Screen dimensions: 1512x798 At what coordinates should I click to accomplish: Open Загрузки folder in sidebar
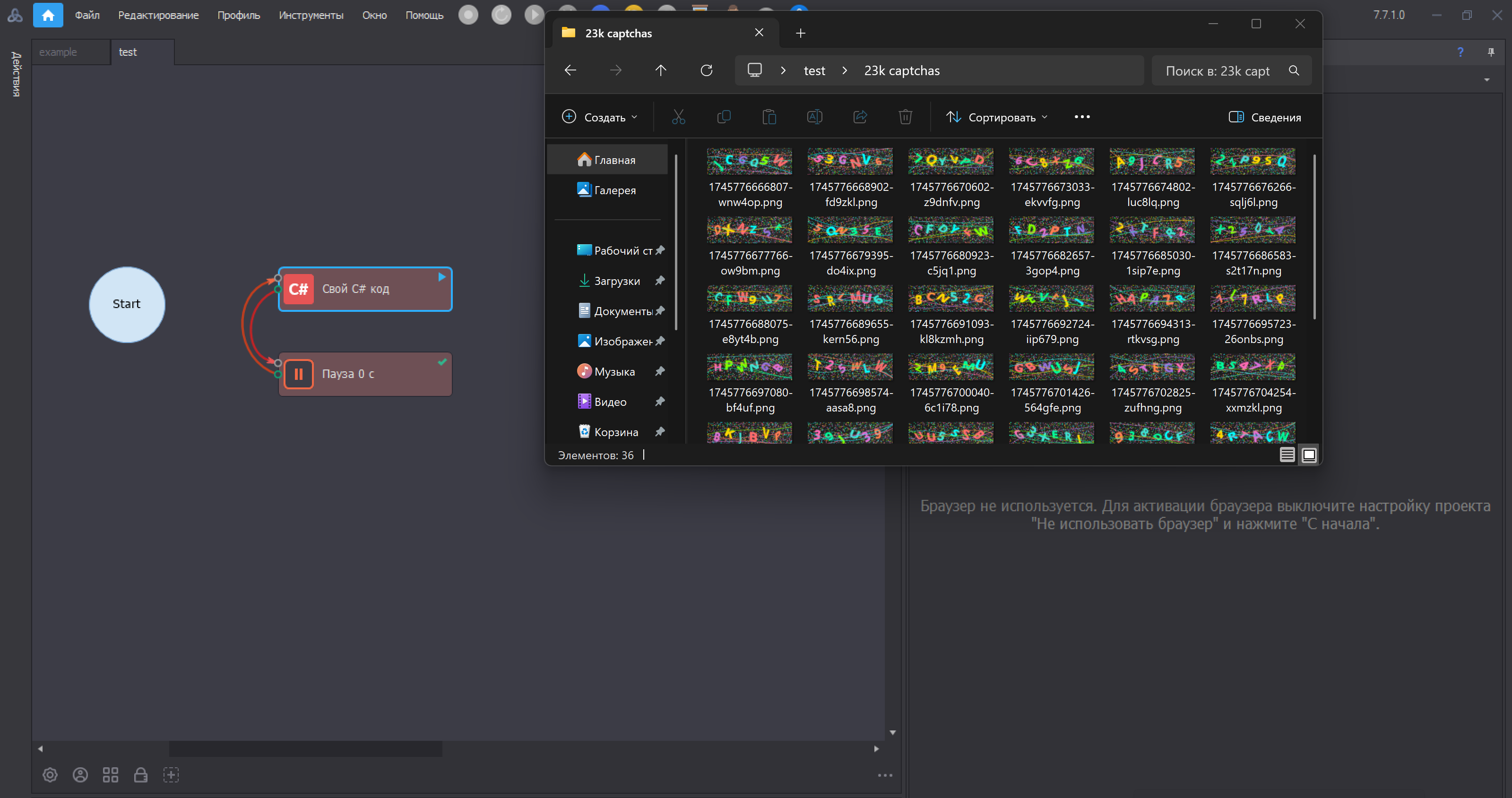(616, 281)
